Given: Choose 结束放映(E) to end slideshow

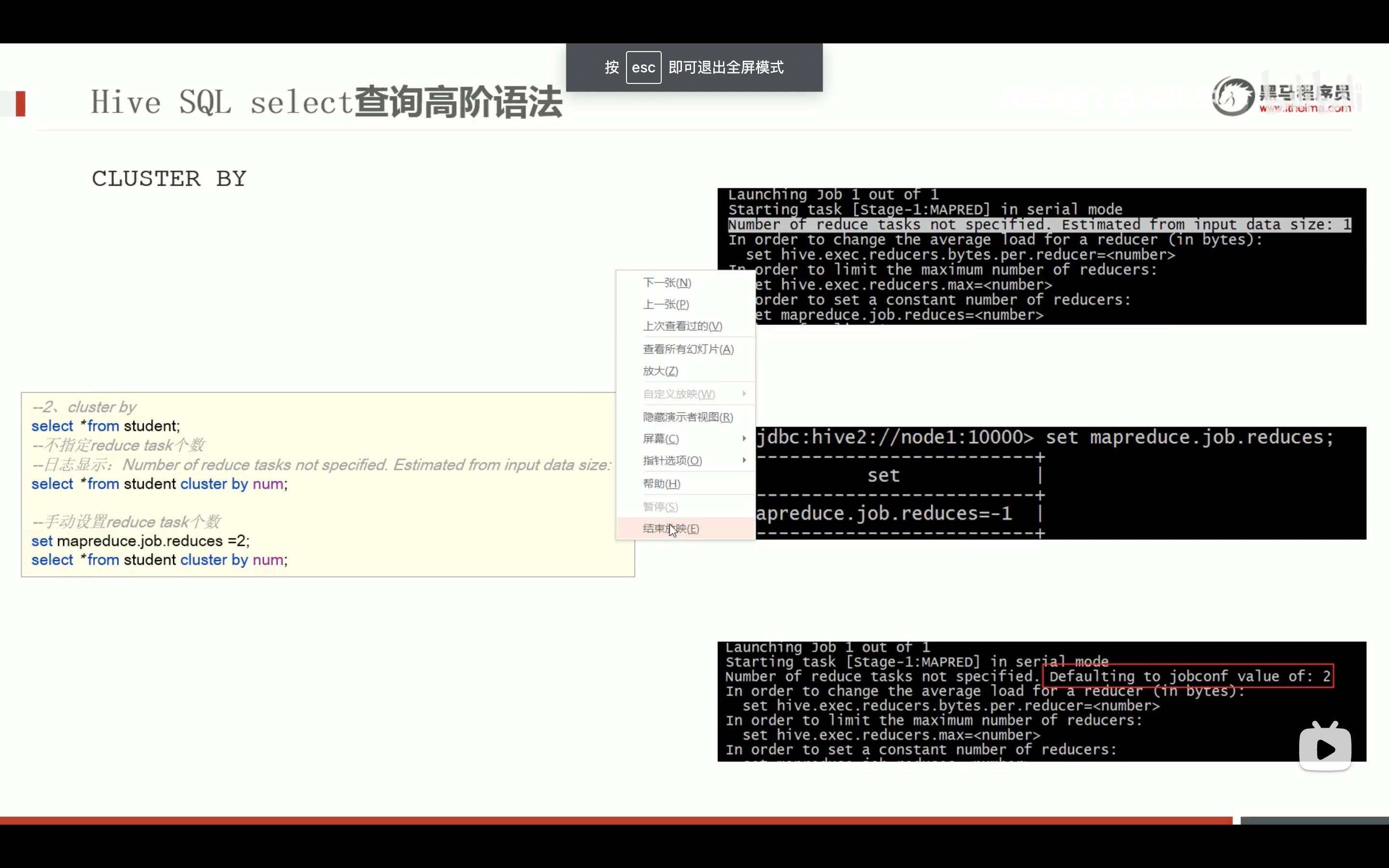Looking at the screenshot, I should [x=686, y=528].
